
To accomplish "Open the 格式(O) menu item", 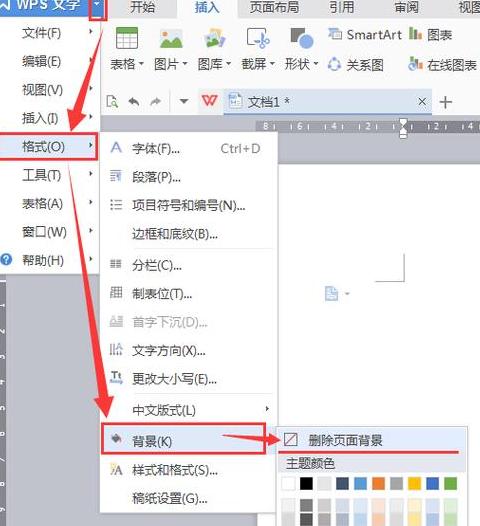I will pos(49,146).
